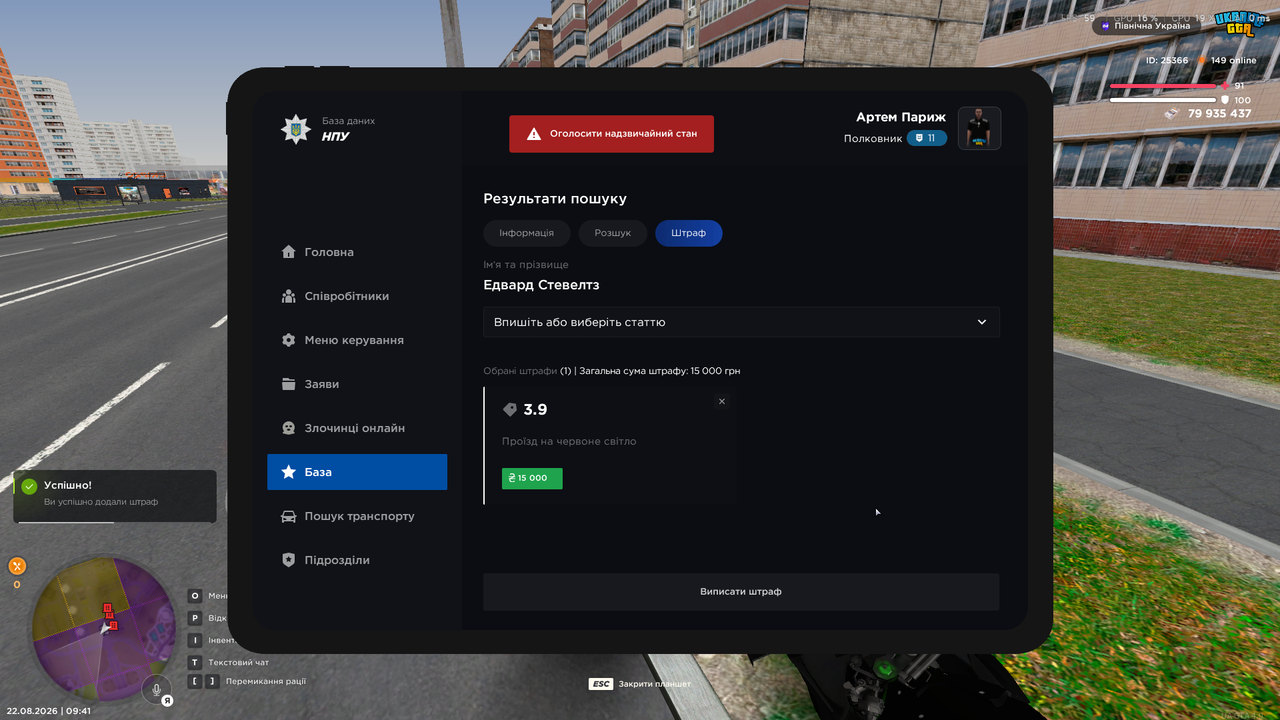Image resolution: width=1280 pixels, height=720 pixels.
Task: Click the O key hint icon
Action: point(195,596)
